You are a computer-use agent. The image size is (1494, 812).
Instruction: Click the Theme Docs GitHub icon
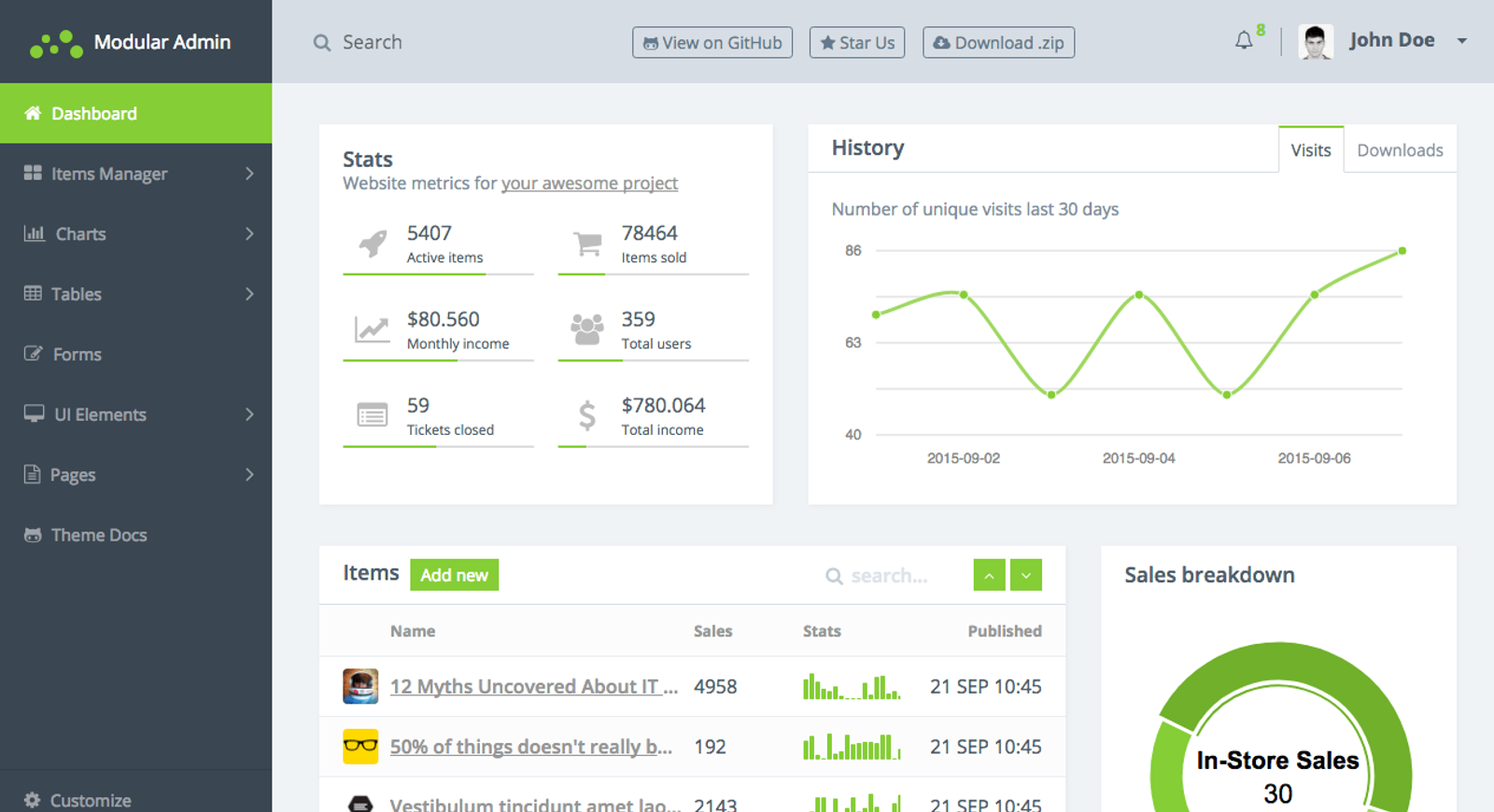pyautogui.click(x=33, y=535)
